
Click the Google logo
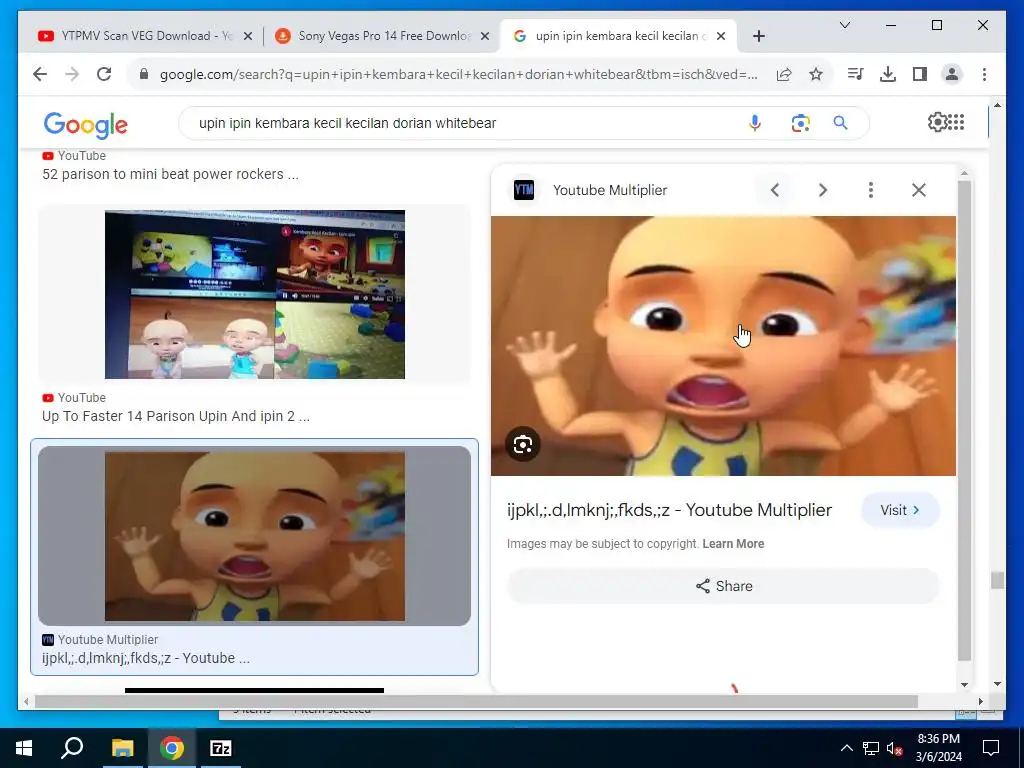pyautogui.click(x=86, y=125)
